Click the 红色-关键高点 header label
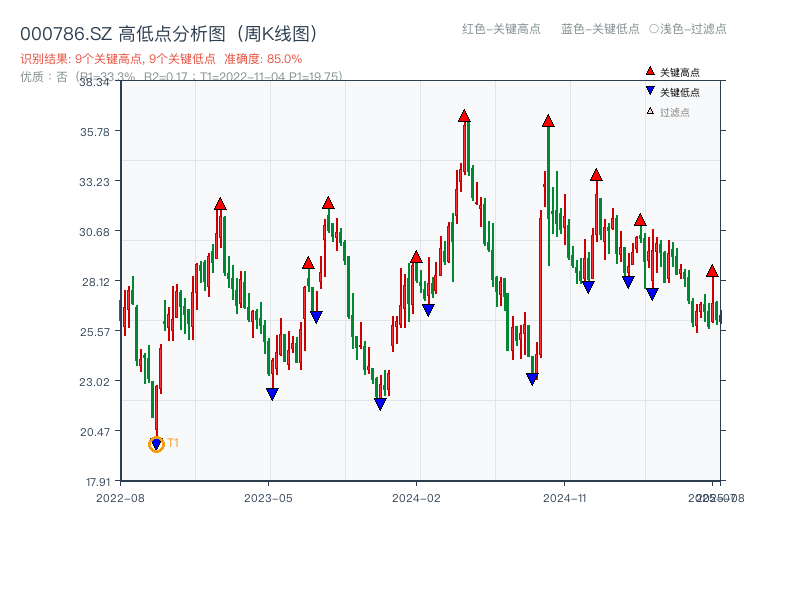Image resolution: width=800 pixels, height=600 pixels. pyautogui.click(x=502, y=29)
